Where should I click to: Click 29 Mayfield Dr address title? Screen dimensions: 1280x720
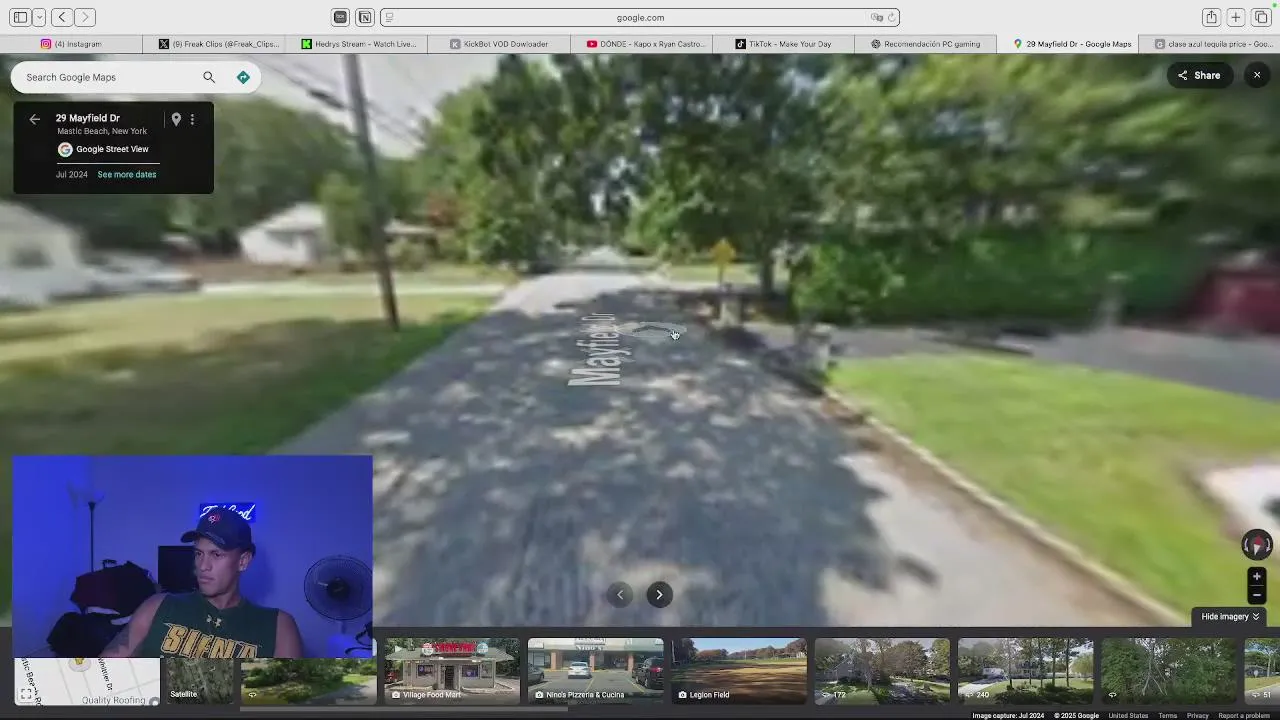[88, 118]
